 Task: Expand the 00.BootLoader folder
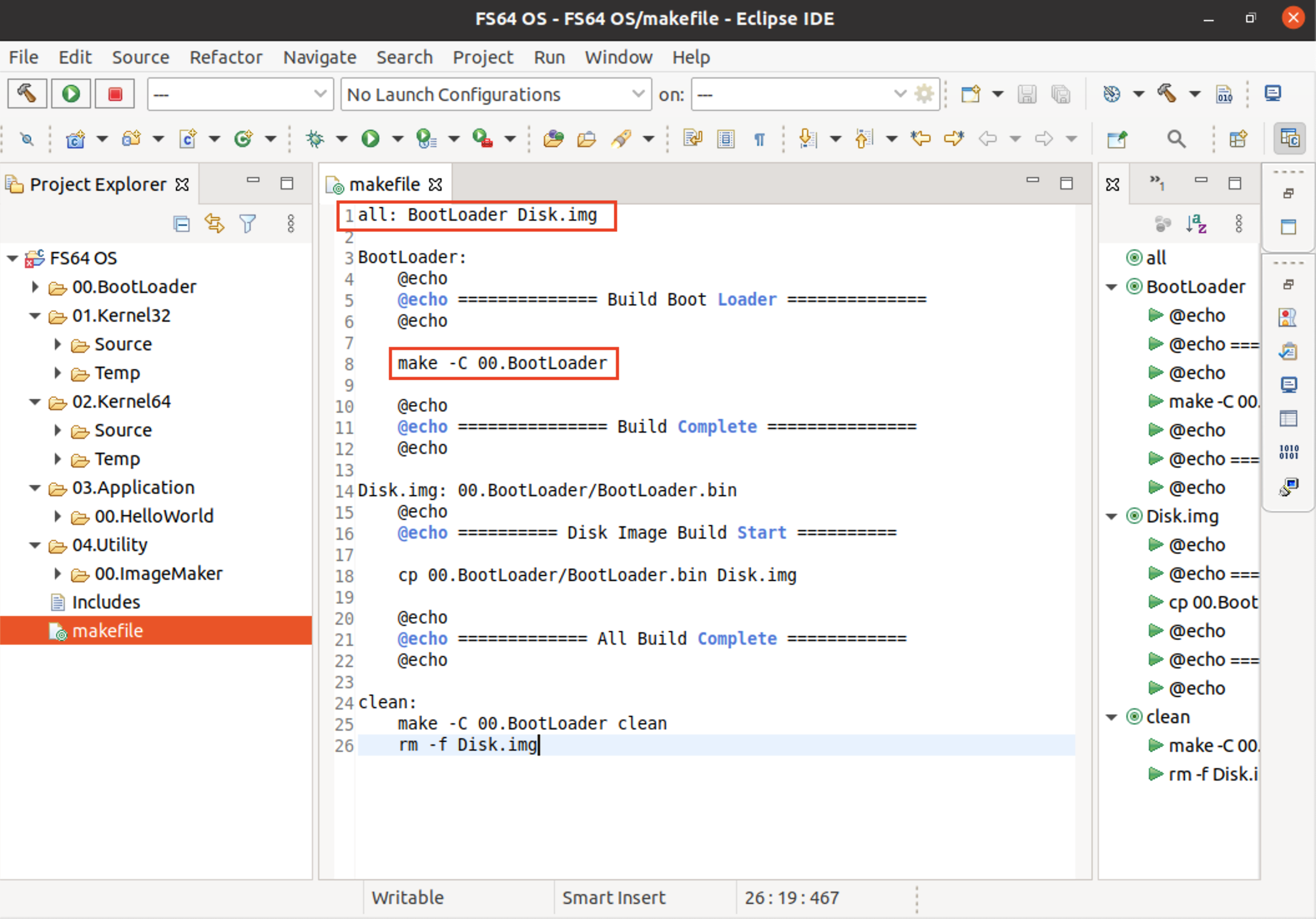(36, 287)
